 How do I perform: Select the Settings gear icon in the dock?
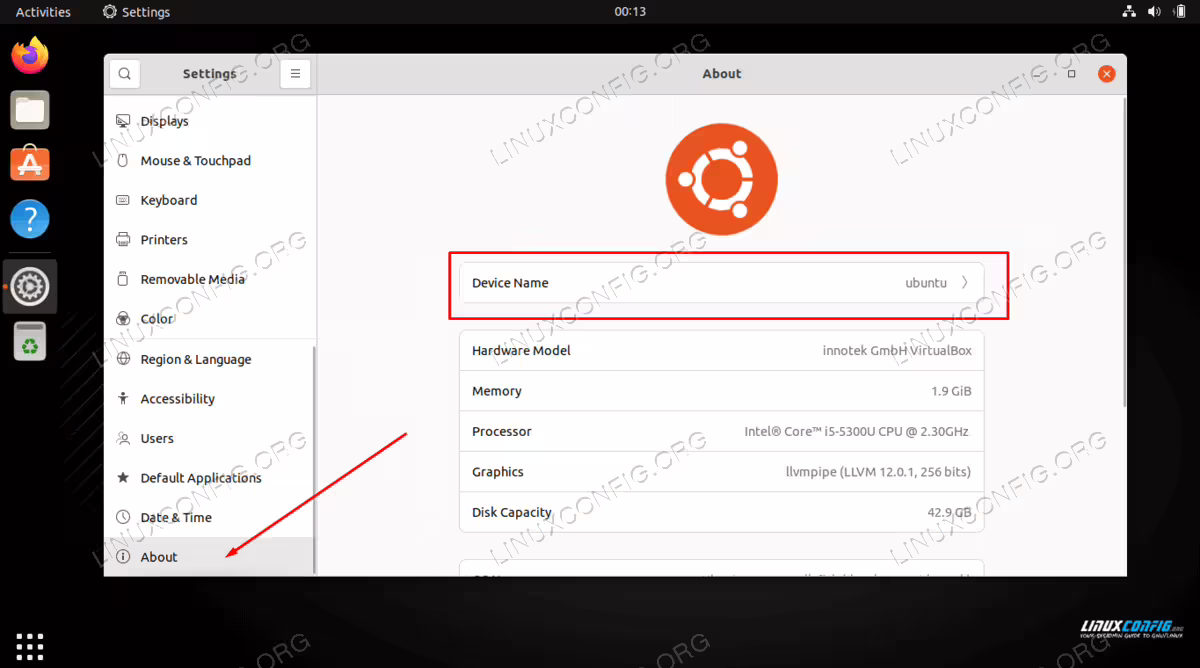pyautogui.click(x=30, y=287)
